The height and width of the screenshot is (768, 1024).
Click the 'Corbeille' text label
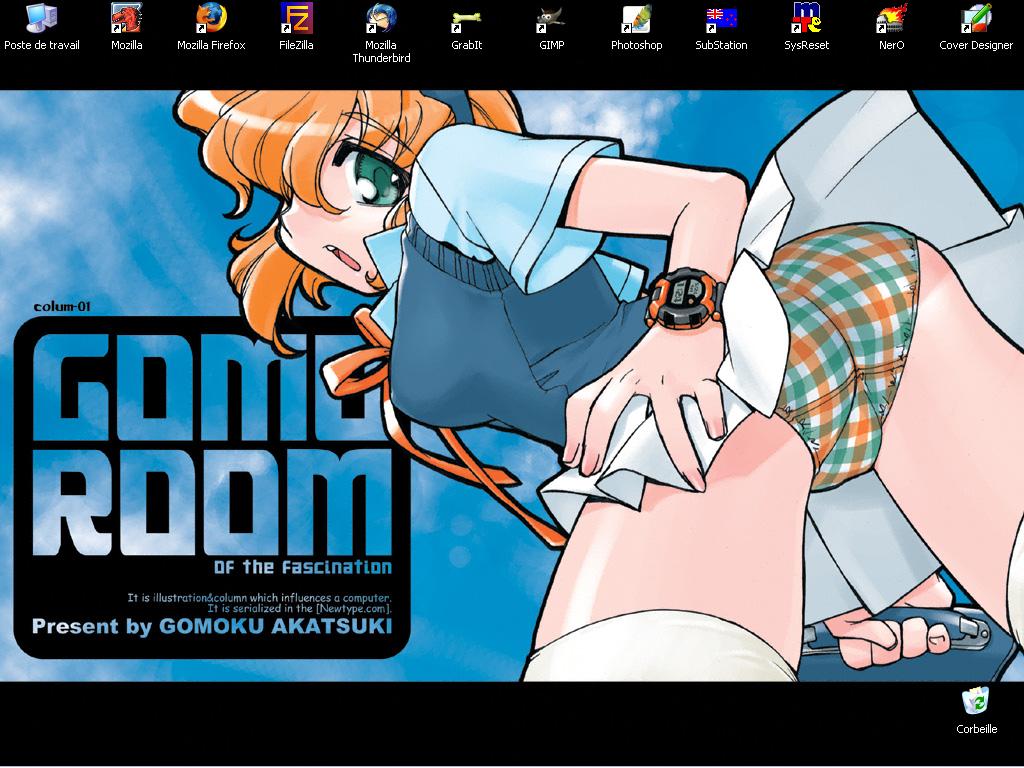click(x=976, y=730)
